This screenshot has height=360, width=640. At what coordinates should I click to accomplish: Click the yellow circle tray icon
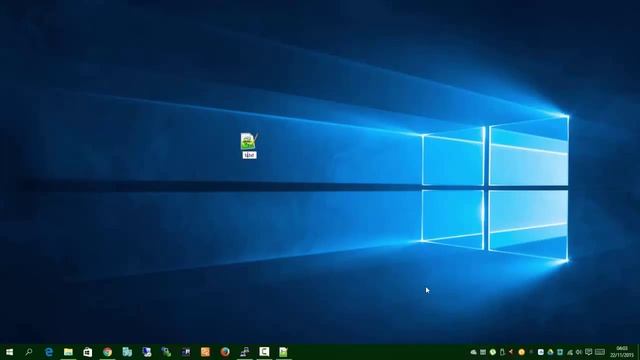[521, 352]
